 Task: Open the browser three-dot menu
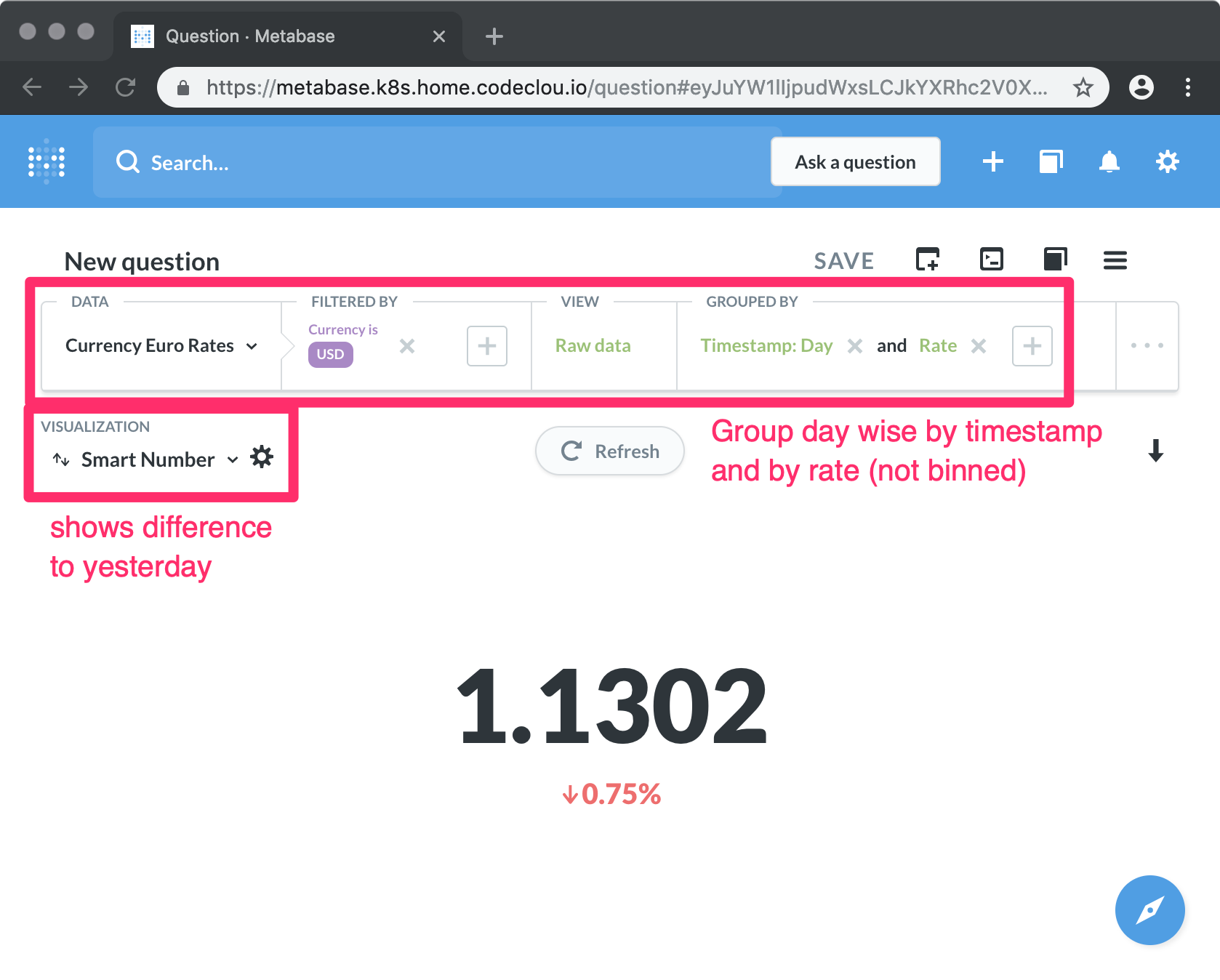(1188, 87)
